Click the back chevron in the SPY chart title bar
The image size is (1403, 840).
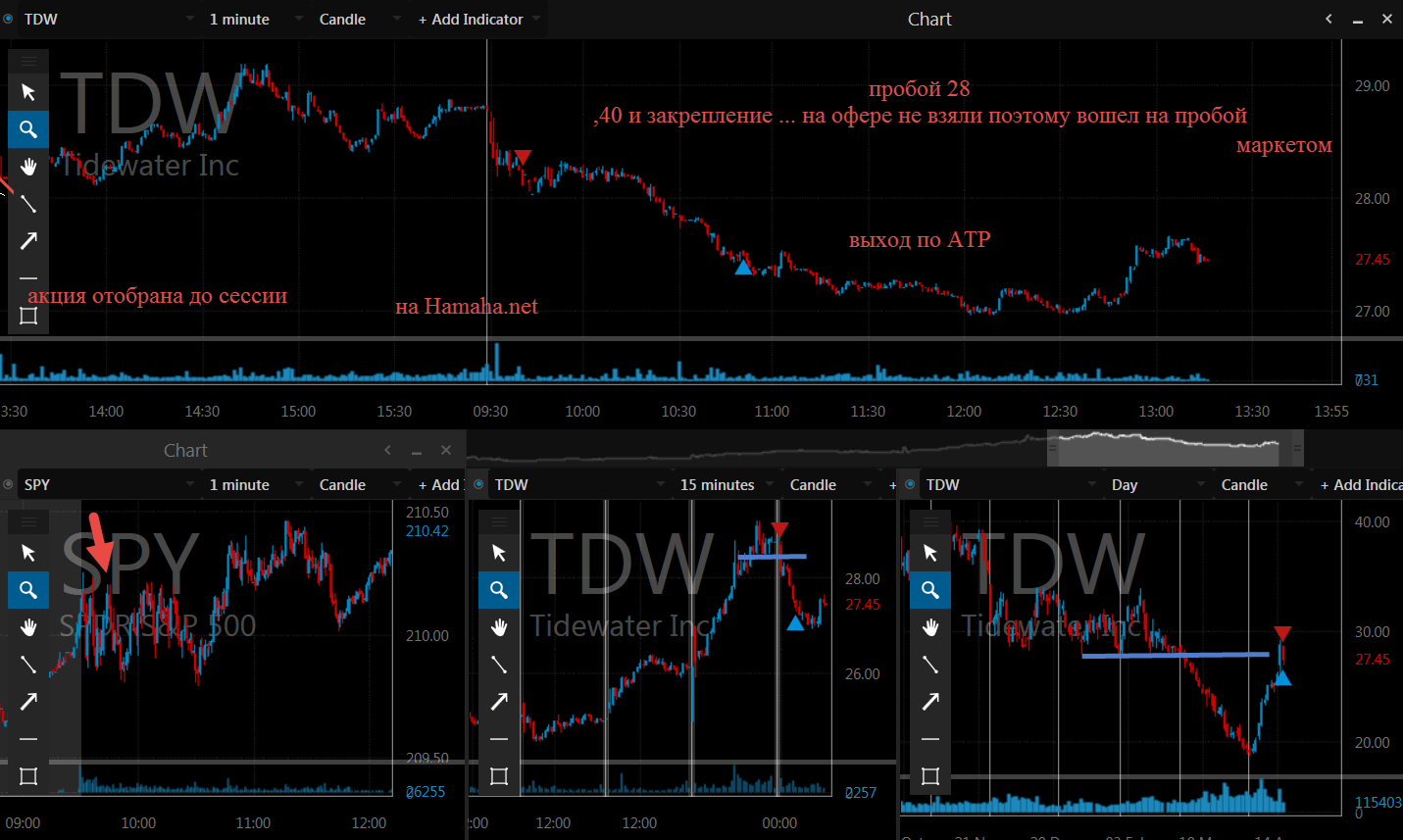[387, 450]
